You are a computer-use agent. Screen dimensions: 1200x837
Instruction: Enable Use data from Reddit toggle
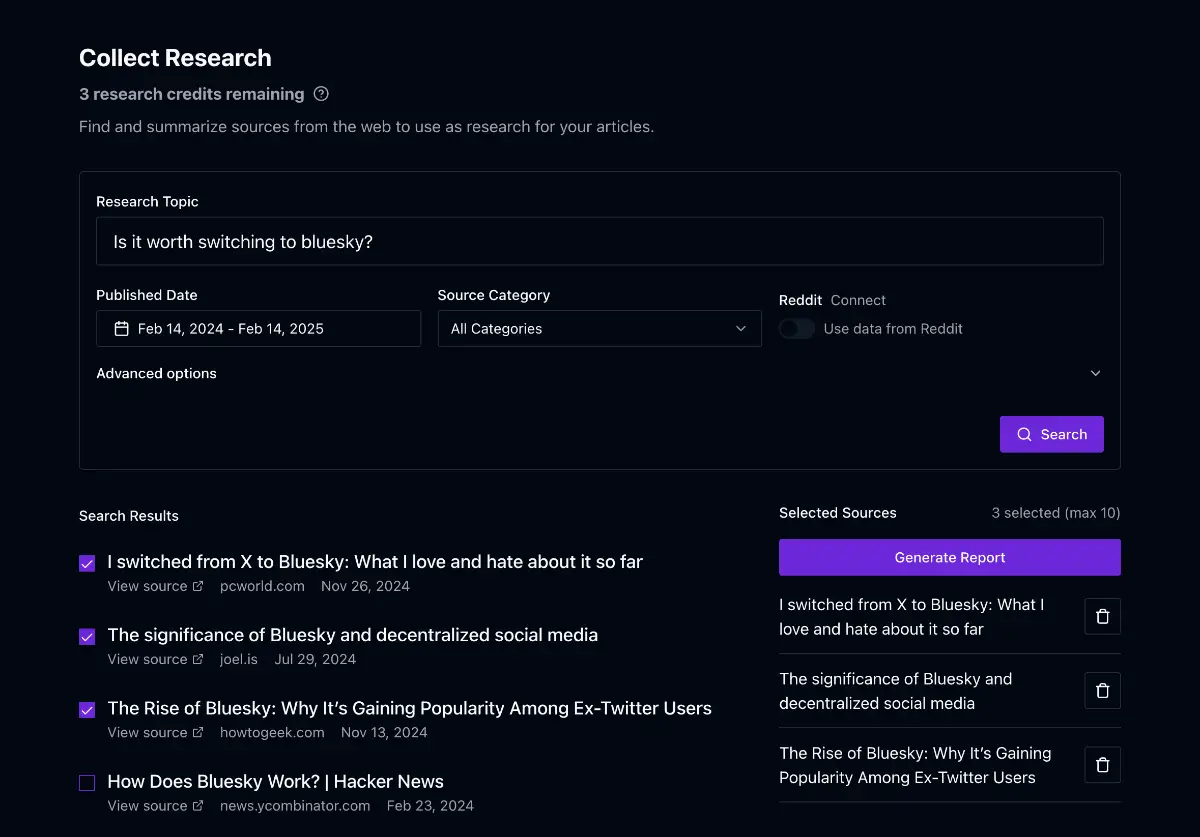tap(797, 329)
